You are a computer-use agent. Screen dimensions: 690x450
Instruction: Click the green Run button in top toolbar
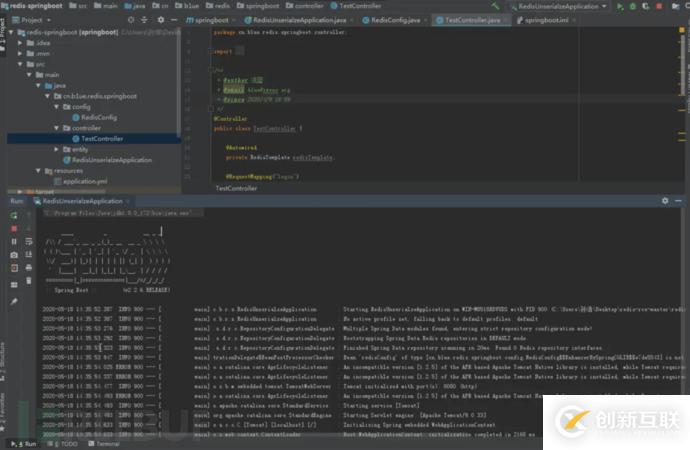pos(622,6)
